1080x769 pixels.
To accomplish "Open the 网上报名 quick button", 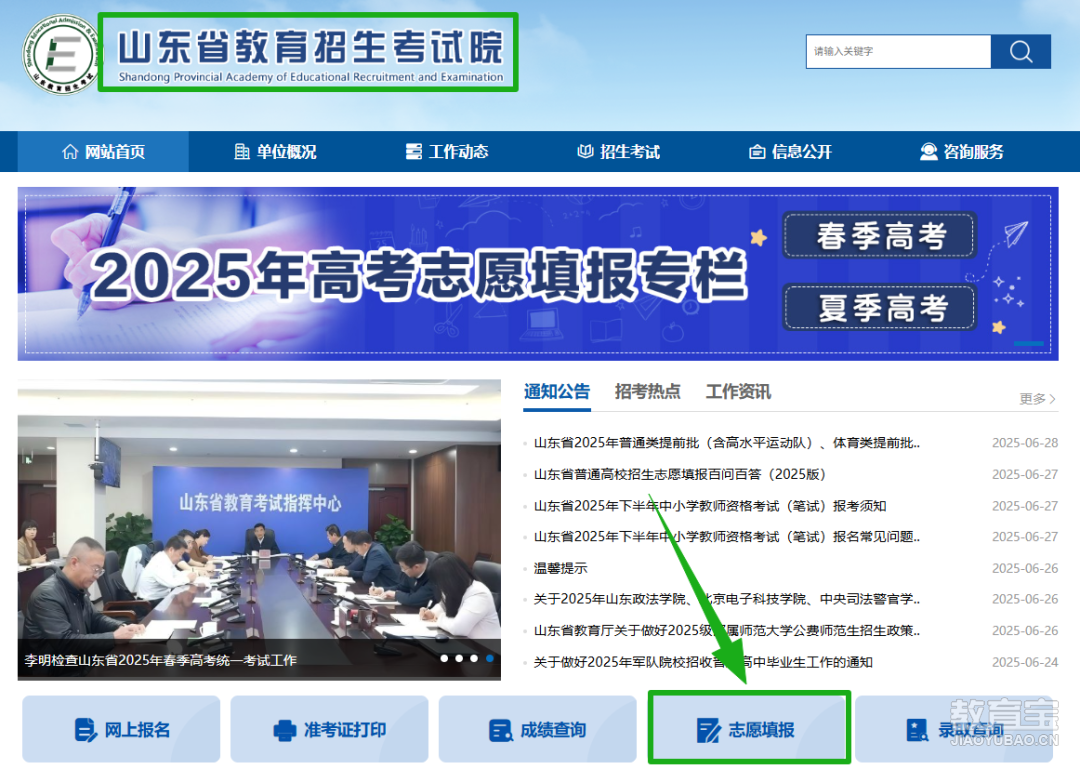I will [121, 730].
